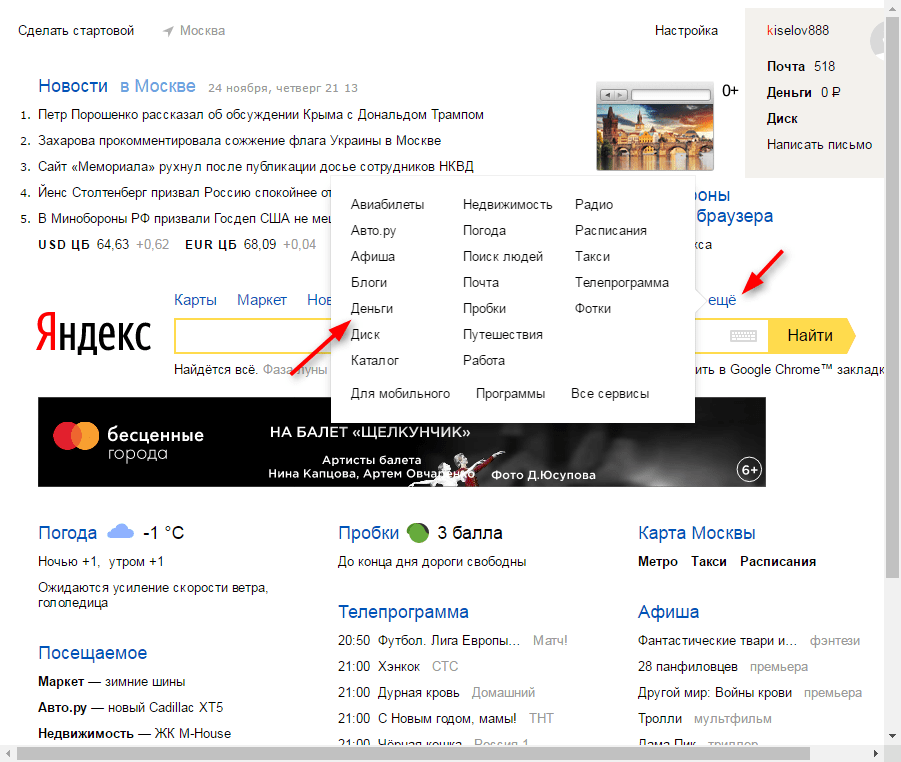Open news about Порошенко and Трамп
This screenshot has height=762, width=901.
[261, 115]
